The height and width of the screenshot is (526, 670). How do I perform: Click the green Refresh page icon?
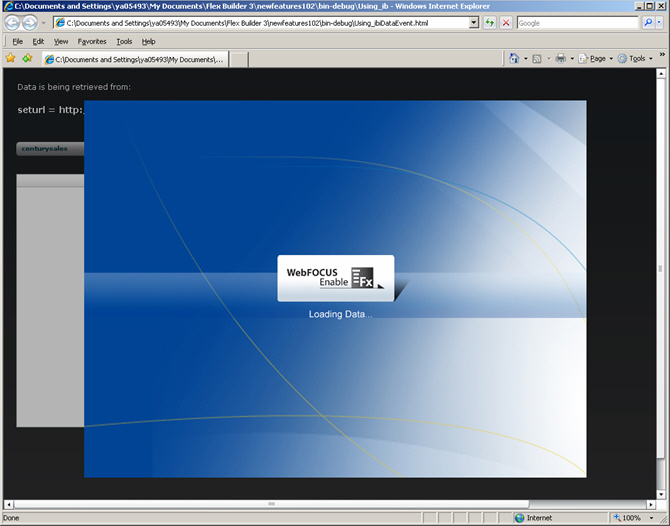pos(490,23)
